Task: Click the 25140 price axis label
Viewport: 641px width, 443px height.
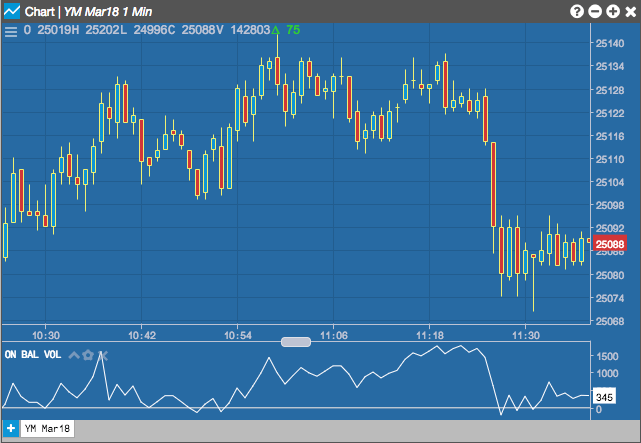Action: (610, 43)
